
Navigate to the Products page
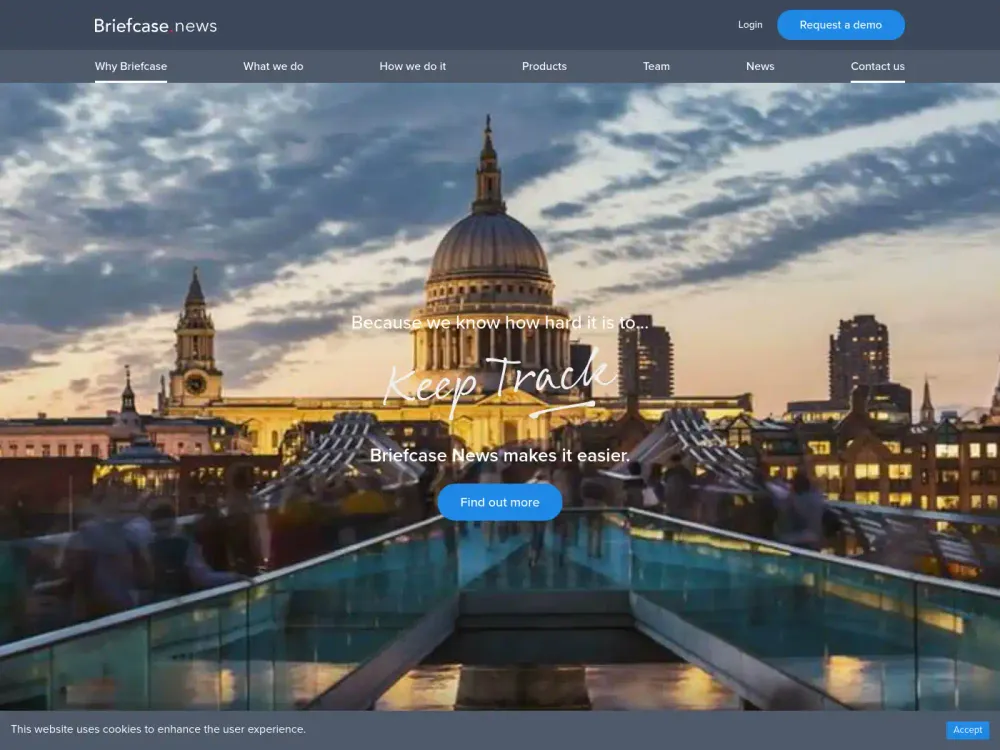(x=544, y=66)
